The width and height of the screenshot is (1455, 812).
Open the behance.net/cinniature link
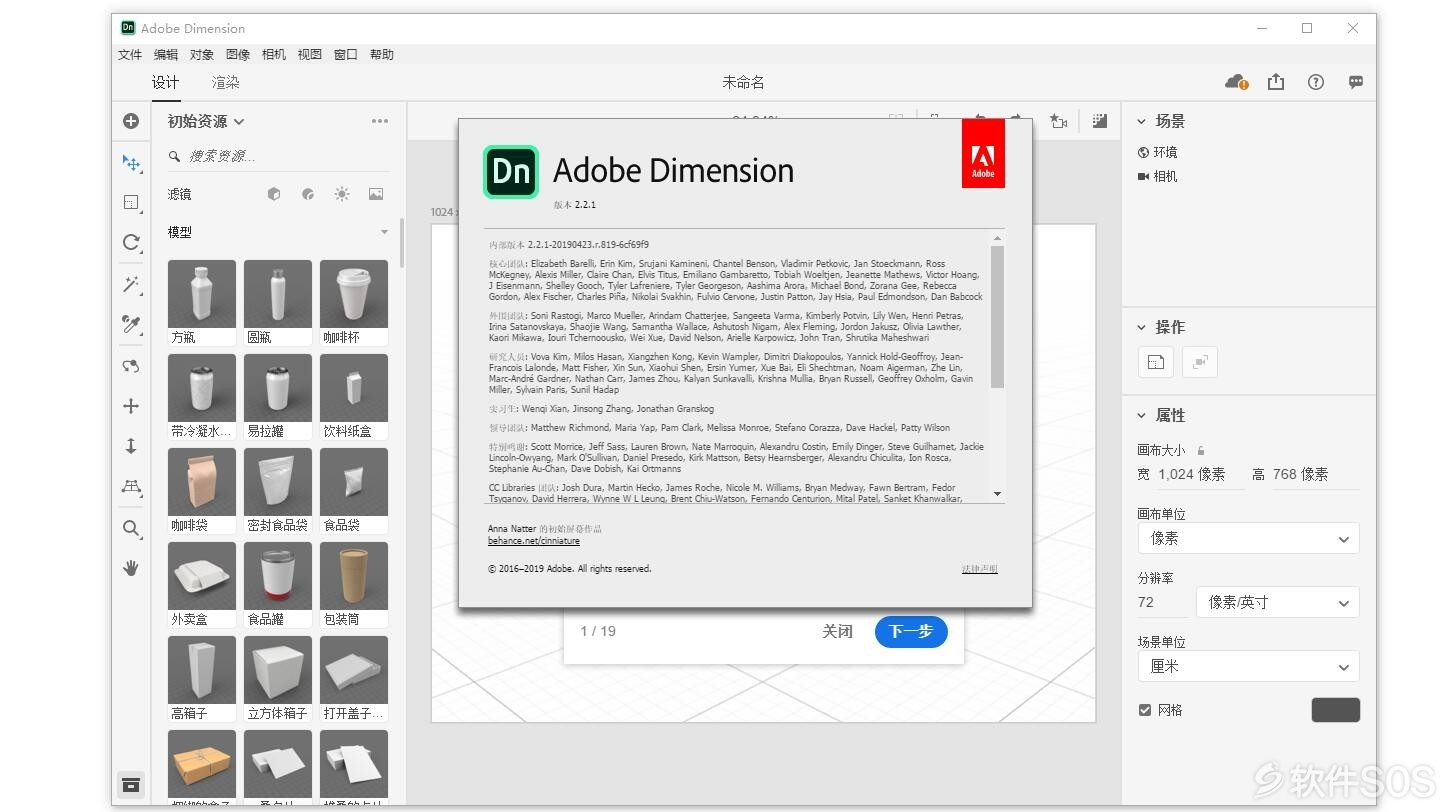534,541
